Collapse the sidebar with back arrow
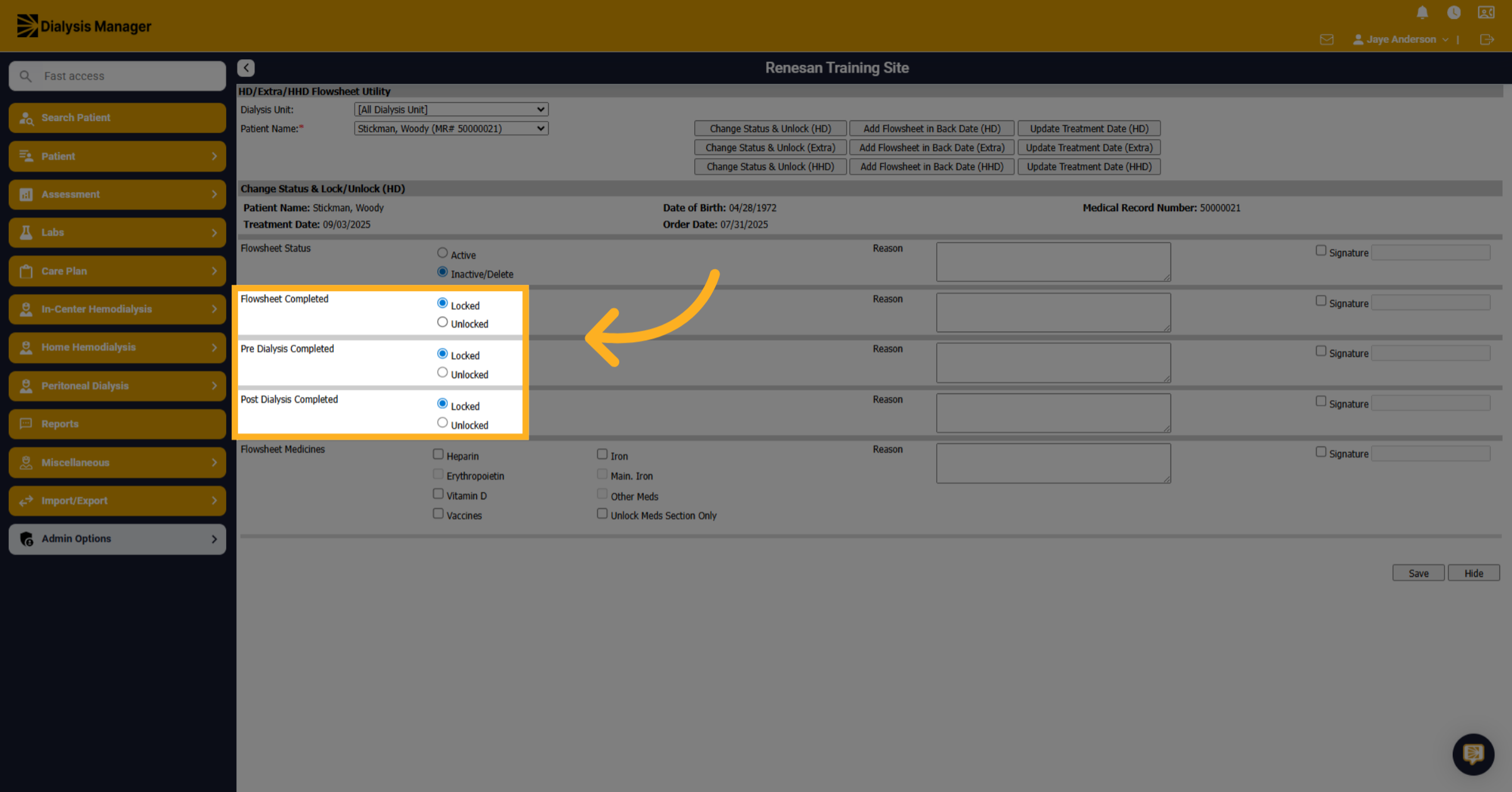The height and width of the screenshot is (792, 1512). coord(246,67)
